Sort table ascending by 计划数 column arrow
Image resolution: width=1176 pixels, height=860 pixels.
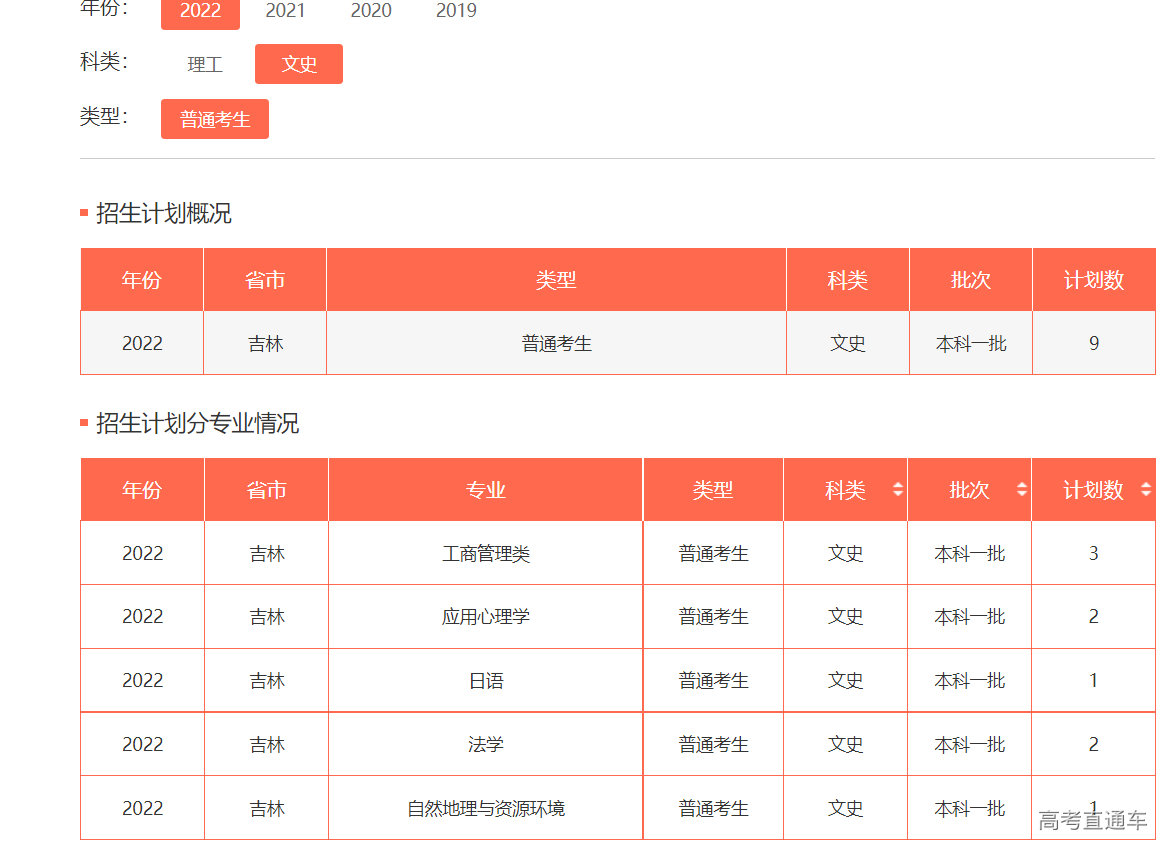click(x=1146, y=485)
